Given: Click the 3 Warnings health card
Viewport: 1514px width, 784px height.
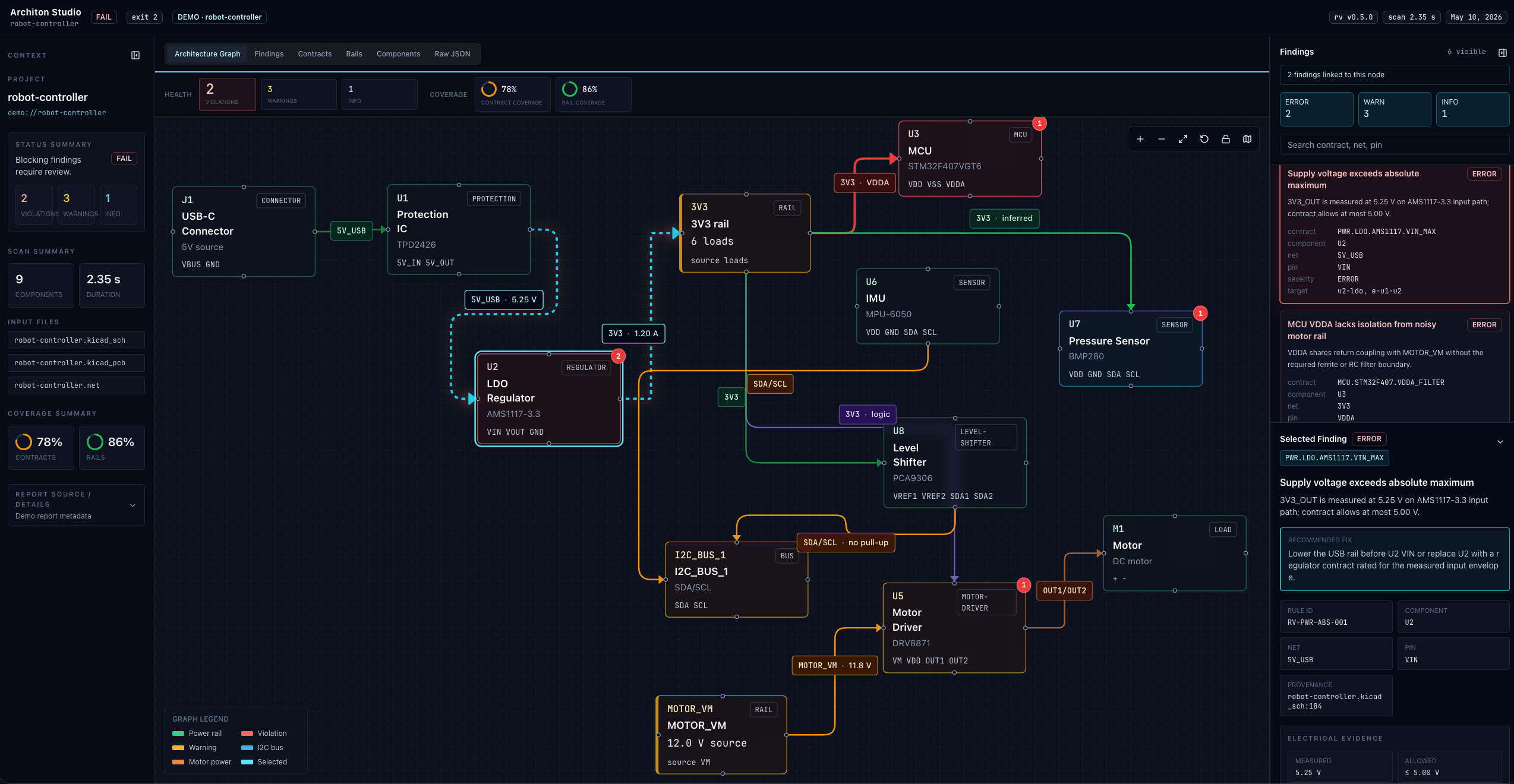Looking at the screenshot, I should (x=299, y=94).
